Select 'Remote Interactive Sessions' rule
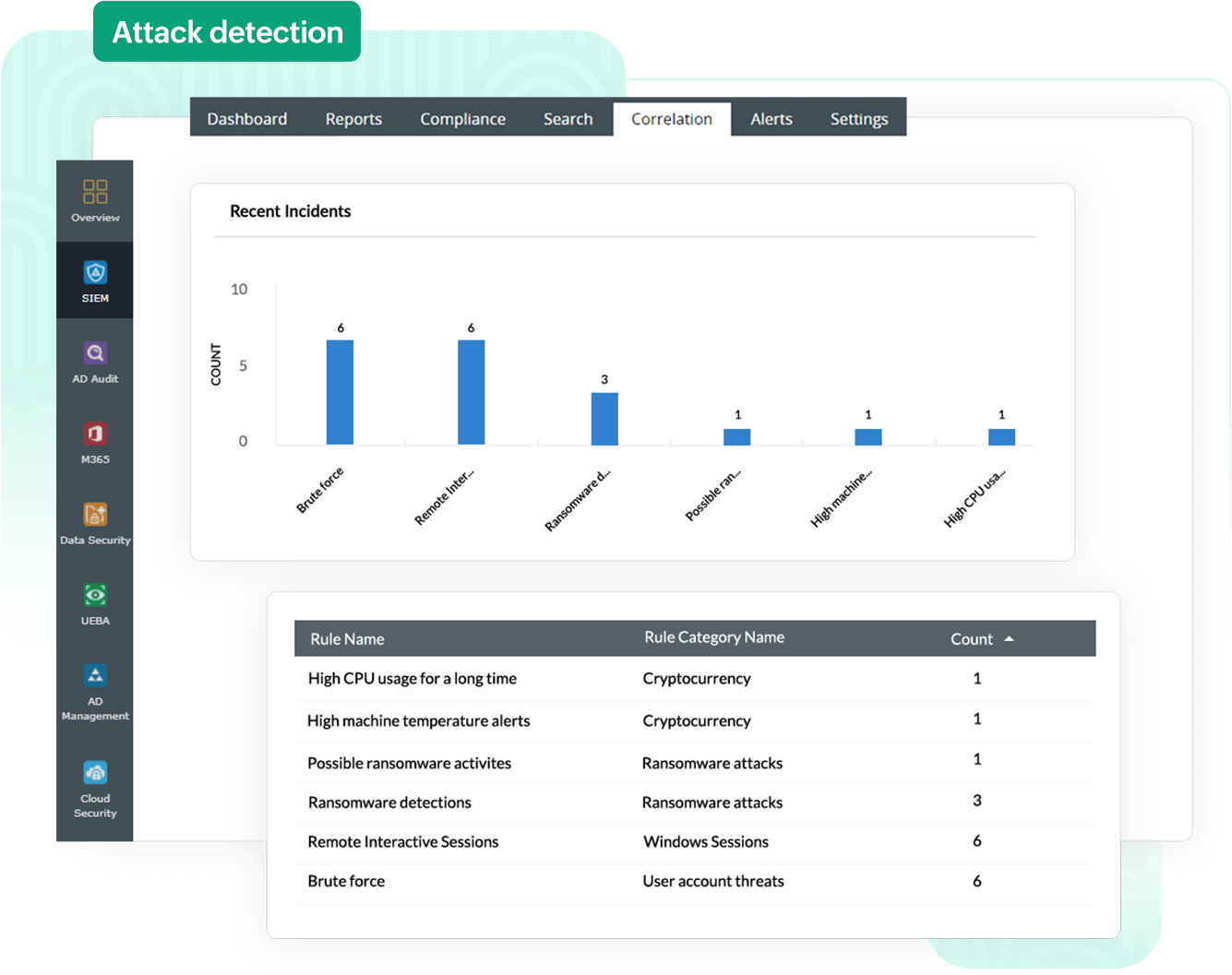 point(402,841)
